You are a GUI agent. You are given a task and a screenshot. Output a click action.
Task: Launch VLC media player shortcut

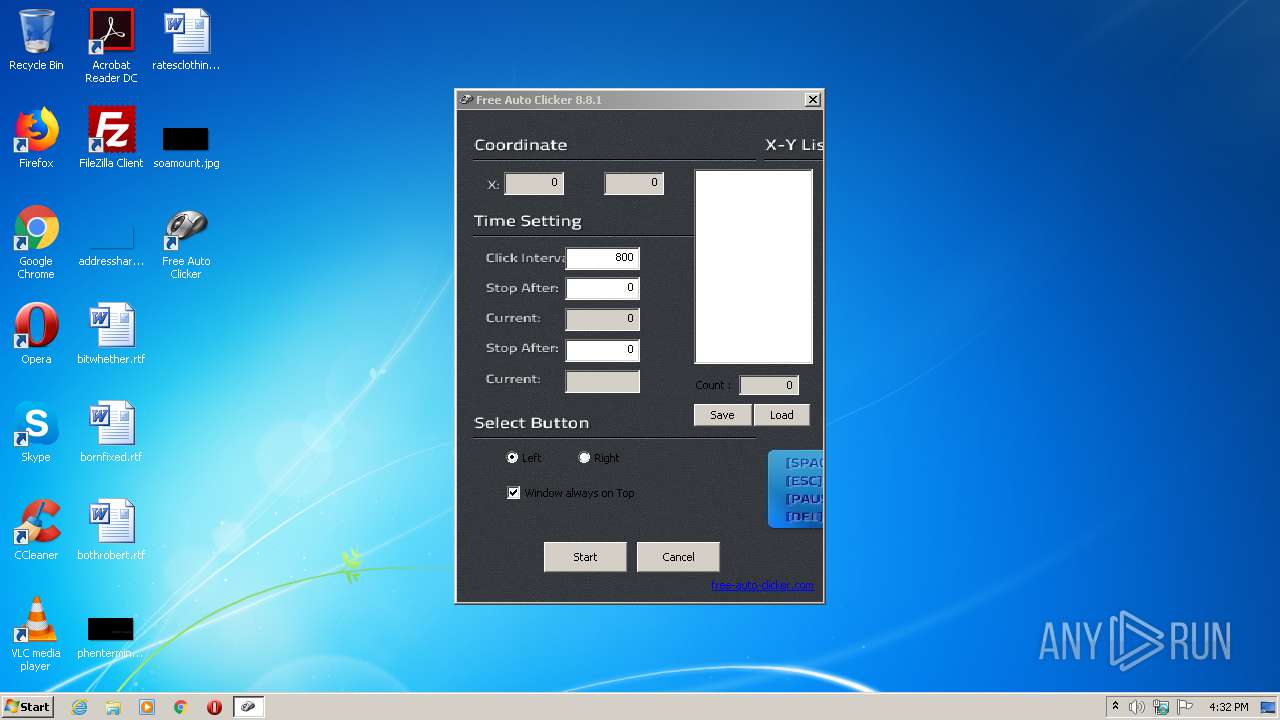click(x=36, y=634)
